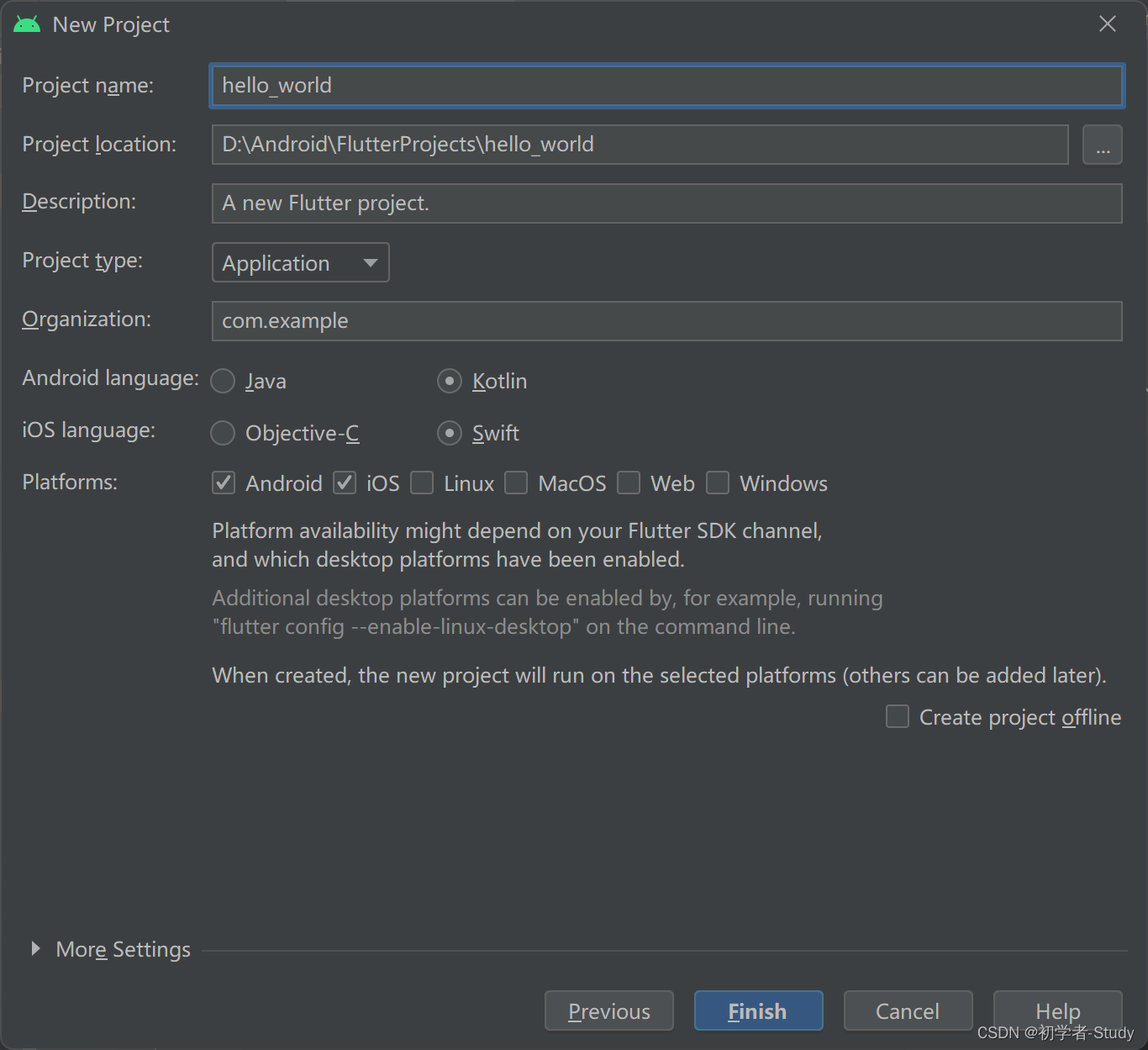Enable the Windows platform checkbox
Image resolution: width=1148 pixels, height=1050 pixels.
pyautogui.click(x=718, y=483)
